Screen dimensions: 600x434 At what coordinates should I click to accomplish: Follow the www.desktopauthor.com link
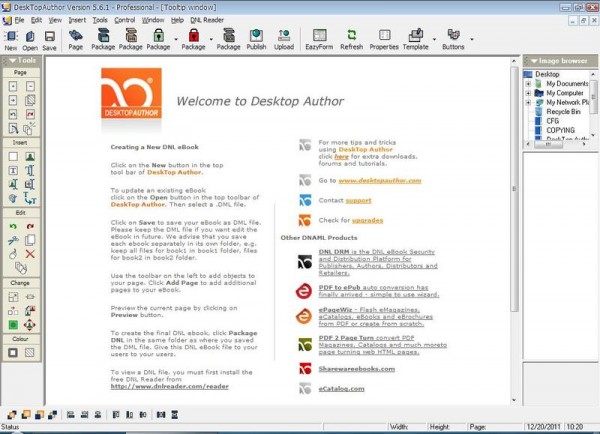[380, 181]
